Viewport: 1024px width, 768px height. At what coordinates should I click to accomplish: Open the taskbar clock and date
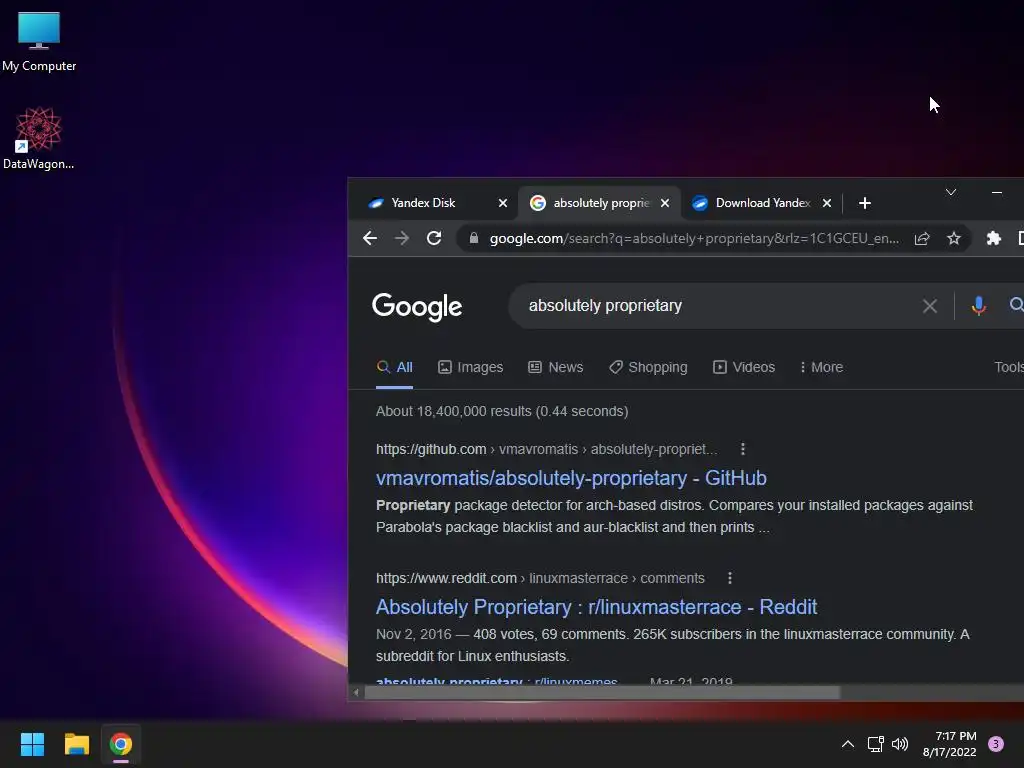(950, 744)
